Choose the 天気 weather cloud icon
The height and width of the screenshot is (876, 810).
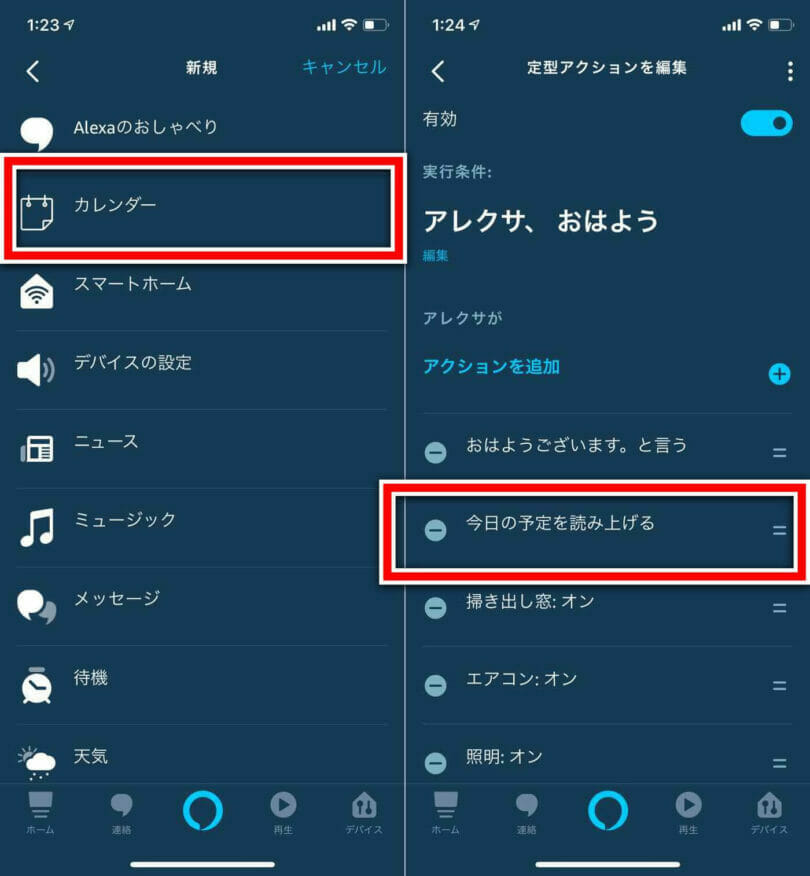(x=37, y=763)
